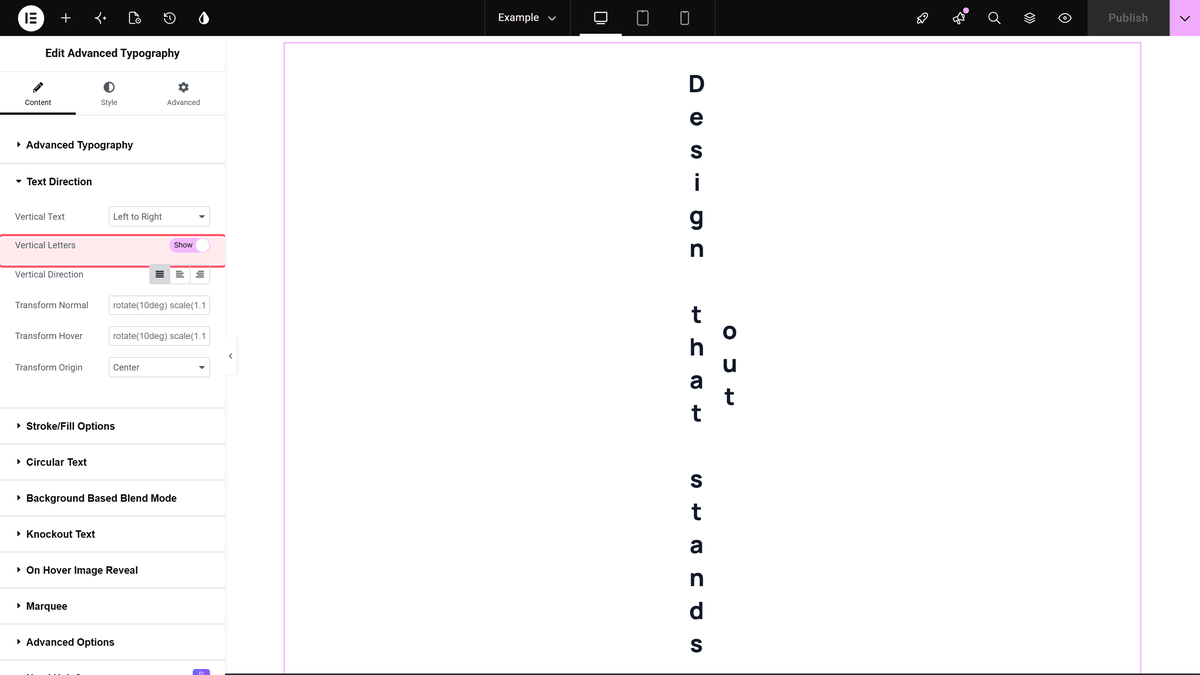Click the Vertical Text label
The image size is (1200, 675).
(x=40, y=217)
